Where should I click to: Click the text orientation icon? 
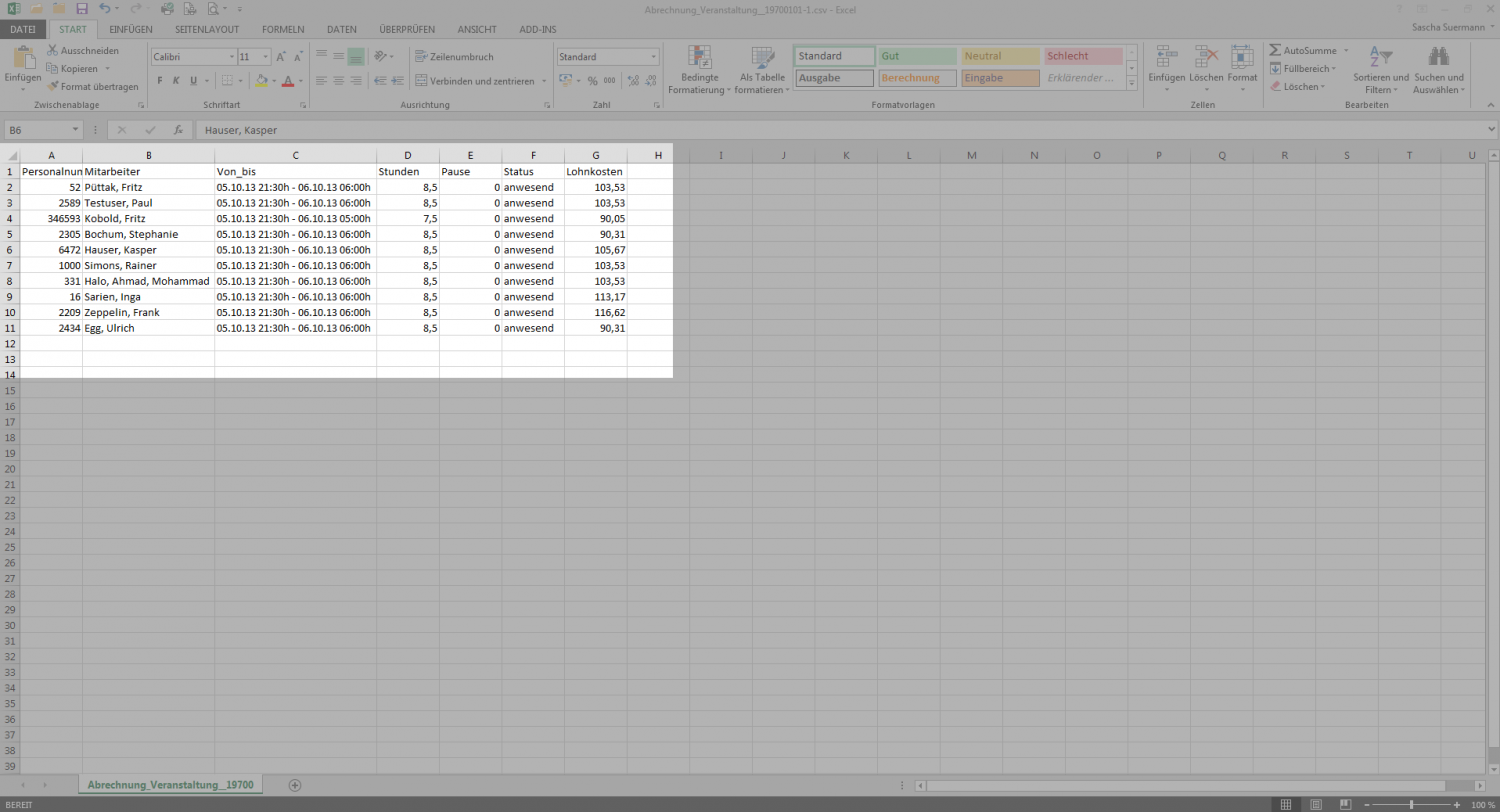pyautogui.click(x=381, y=56)
